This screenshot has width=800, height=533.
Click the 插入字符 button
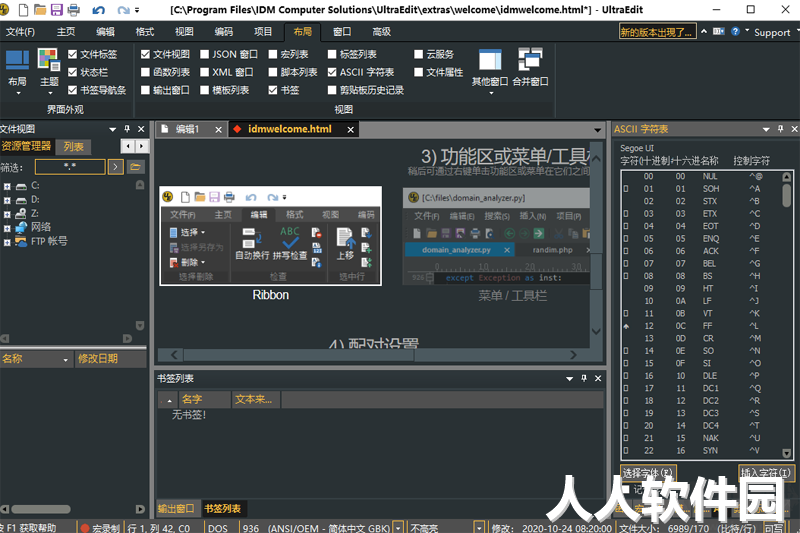(x=765, y=473)
